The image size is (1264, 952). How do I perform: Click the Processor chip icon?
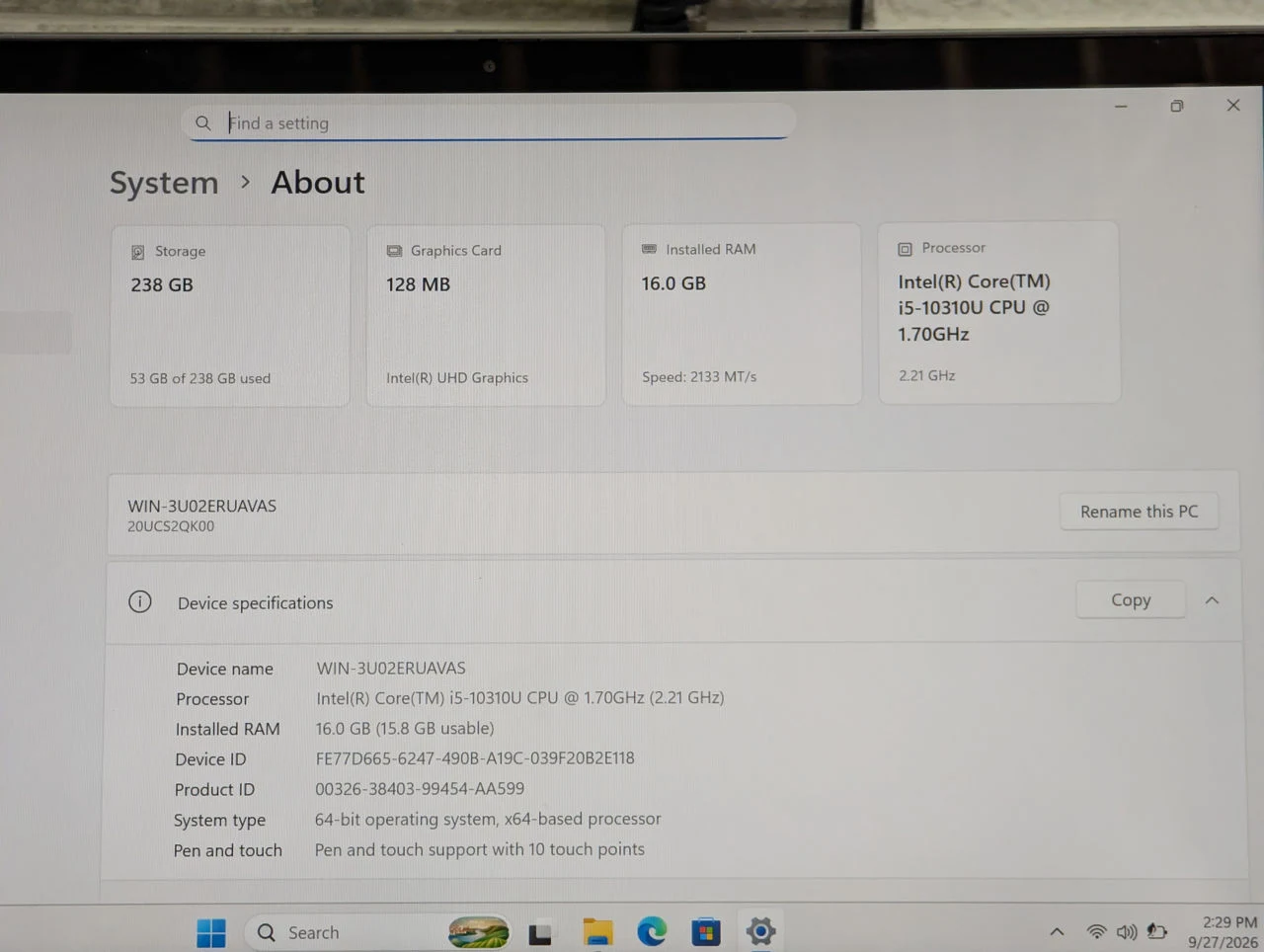point(905,249)
